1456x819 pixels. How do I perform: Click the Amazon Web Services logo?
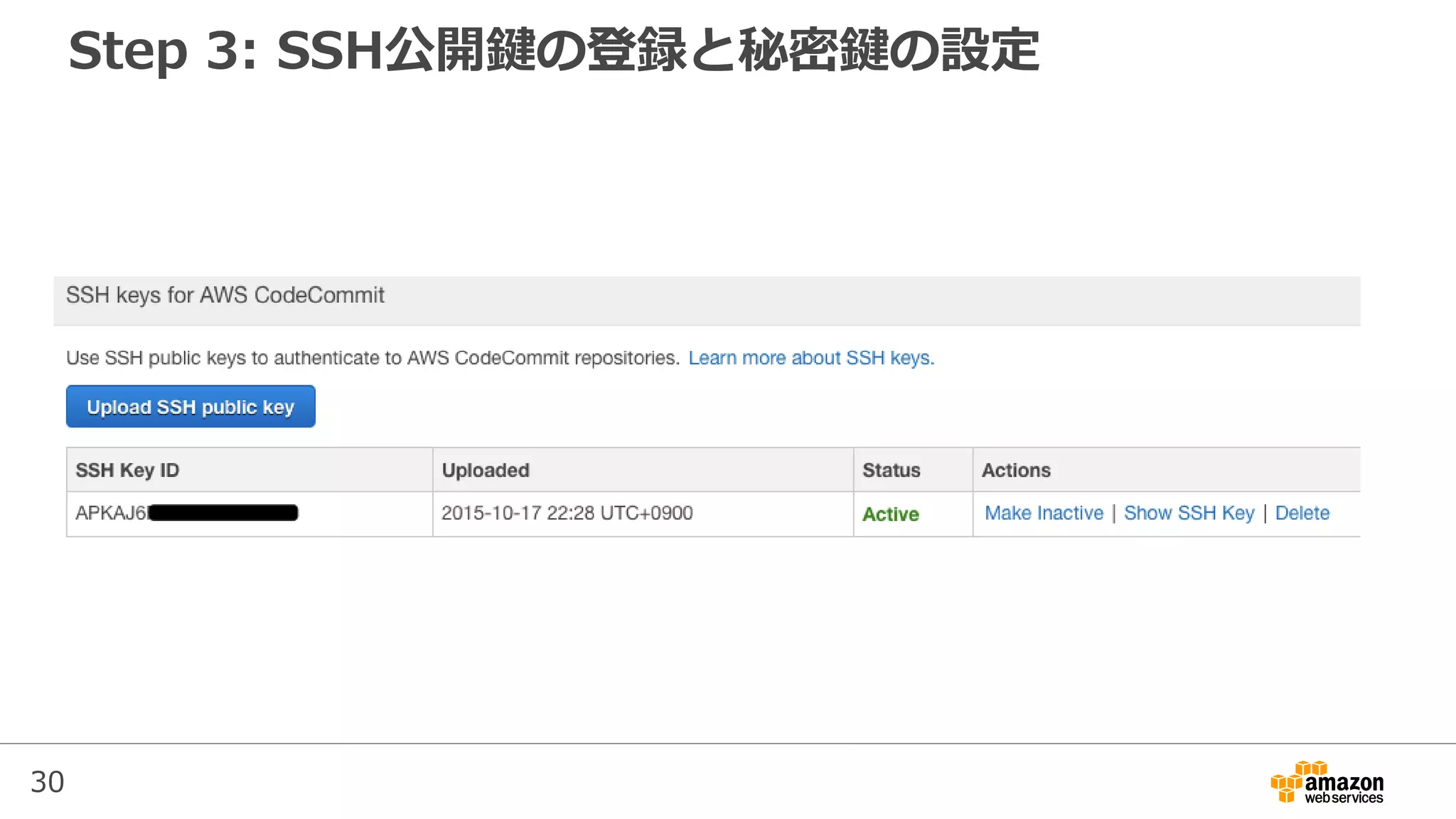click(1327, 782)
